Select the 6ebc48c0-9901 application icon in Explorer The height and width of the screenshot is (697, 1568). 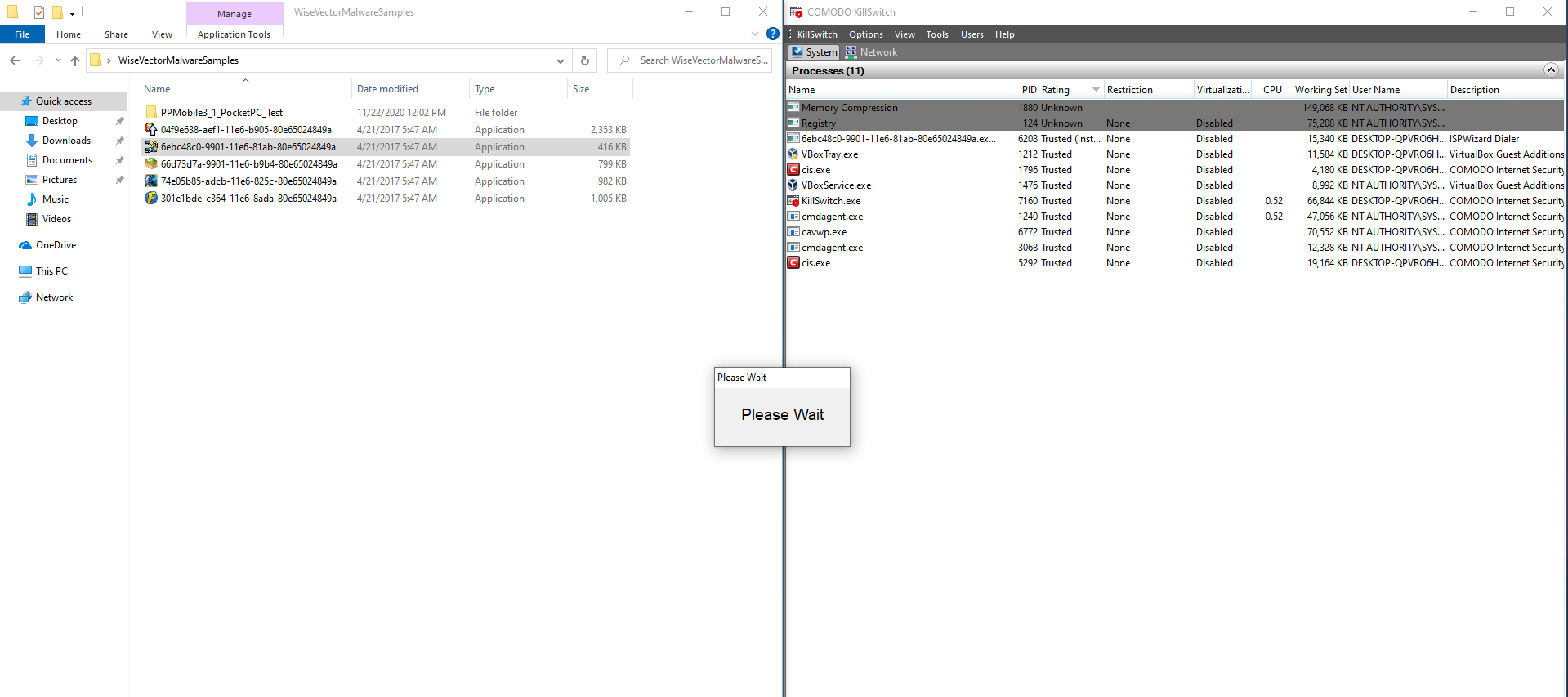pos(151,147)
